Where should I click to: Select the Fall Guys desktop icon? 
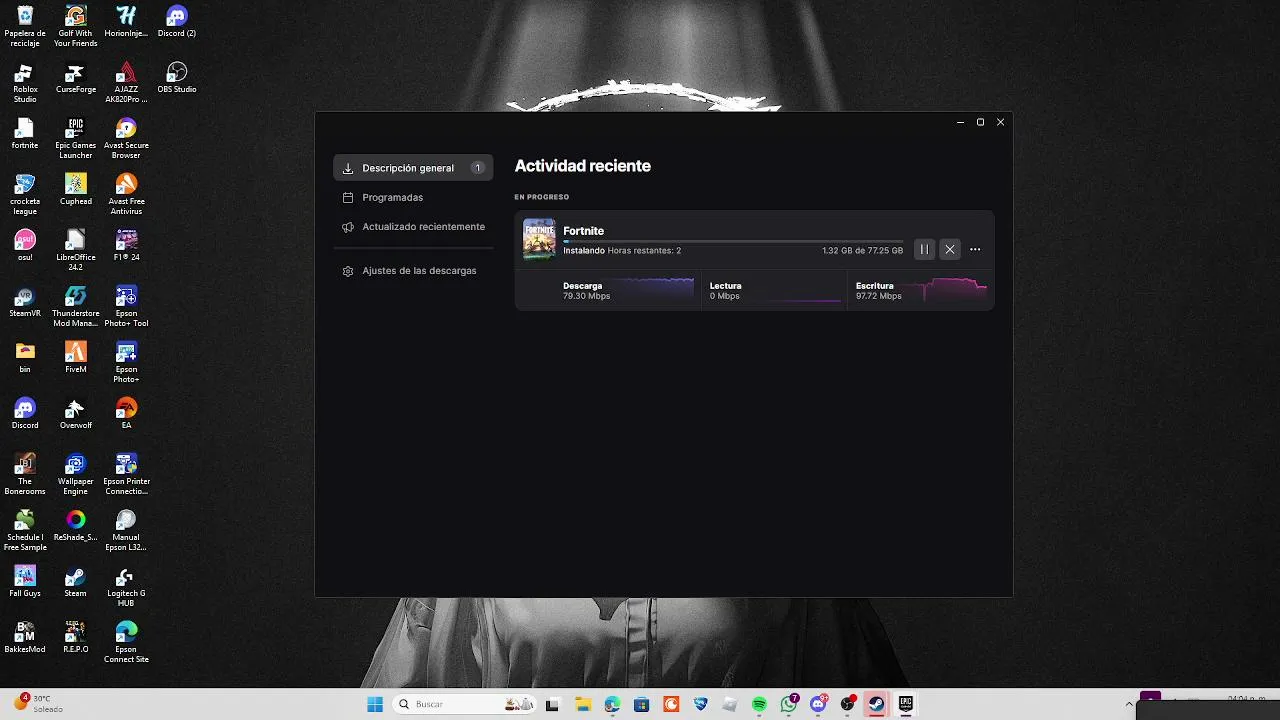(25, 582)
